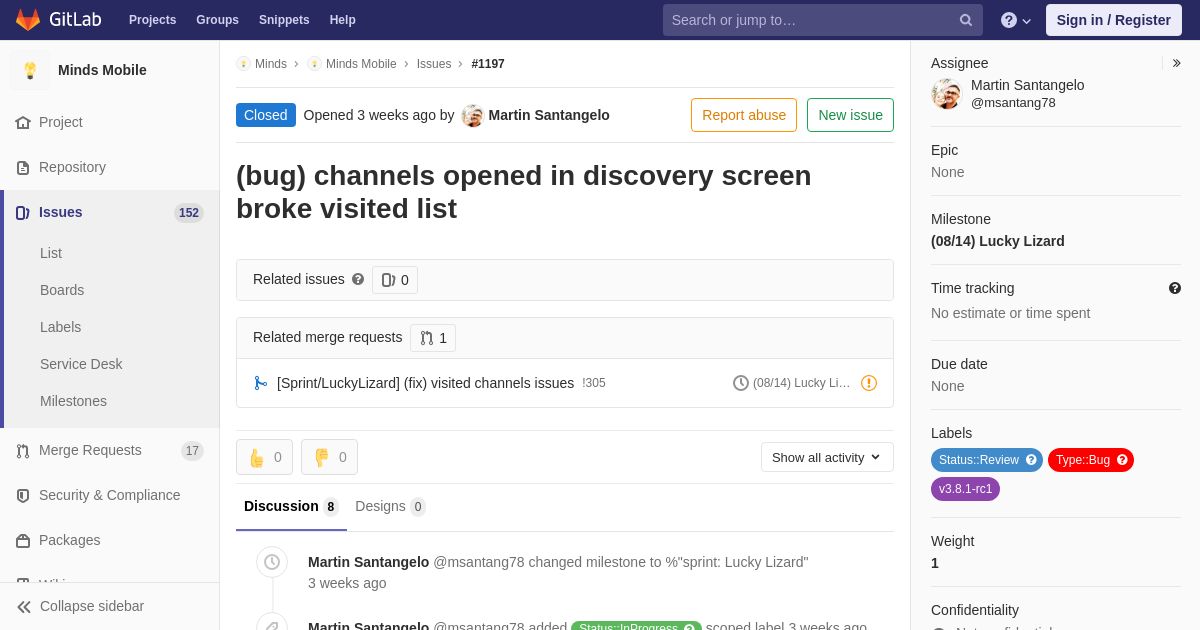Collapse the right sidebar with double chevron

[x=1176, y=63]
